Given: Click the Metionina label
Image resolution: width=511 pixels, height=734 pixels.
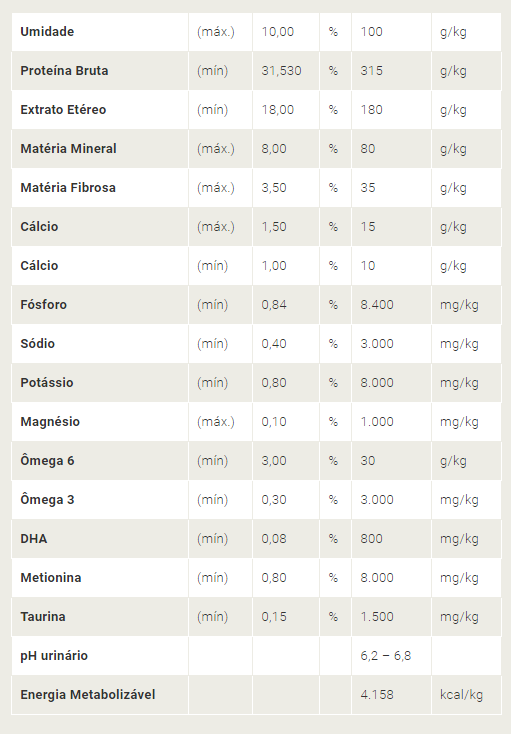Looking at the screenshot, I should (51, 578).
